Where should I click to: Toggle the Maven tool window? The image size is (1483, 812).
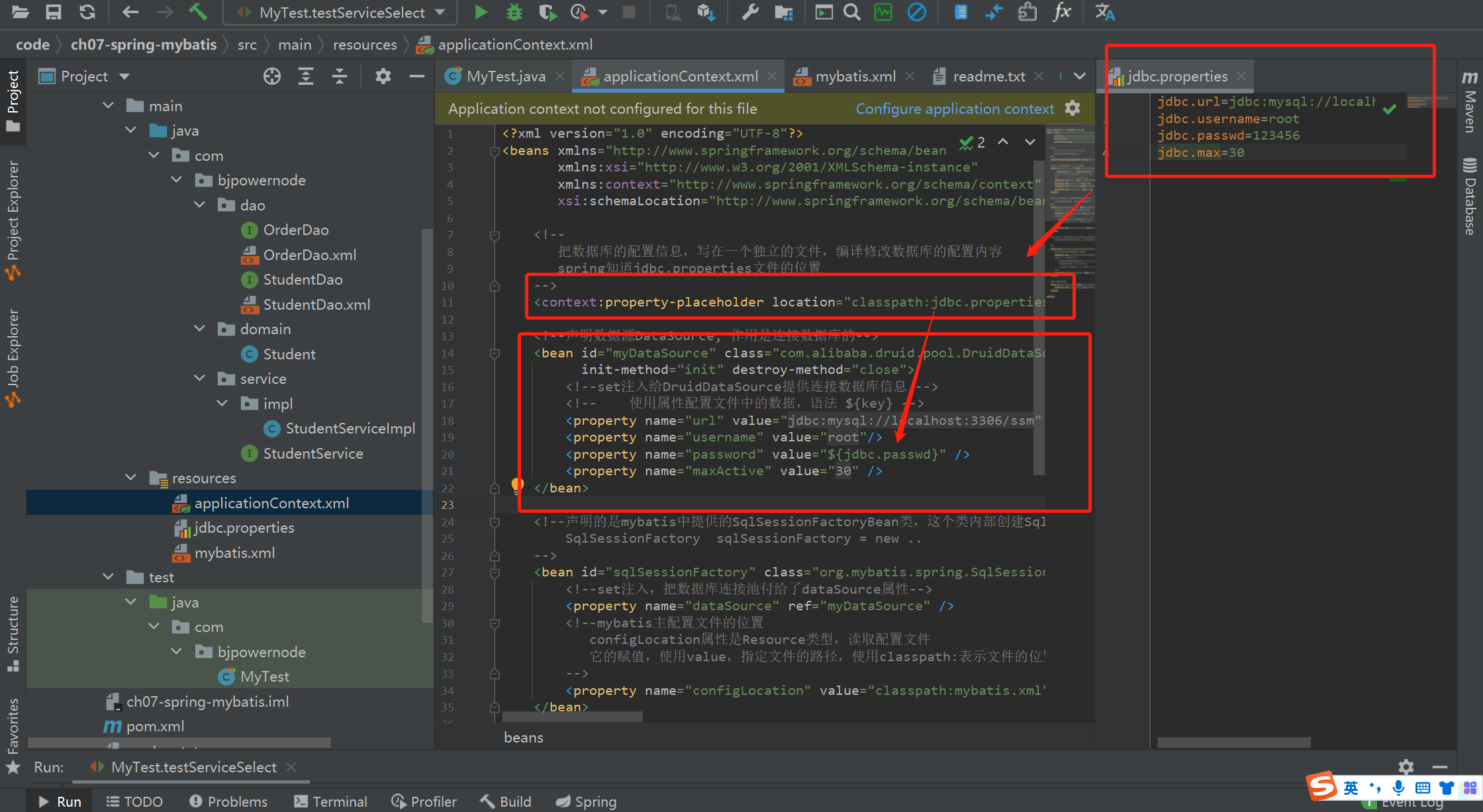1470,103
